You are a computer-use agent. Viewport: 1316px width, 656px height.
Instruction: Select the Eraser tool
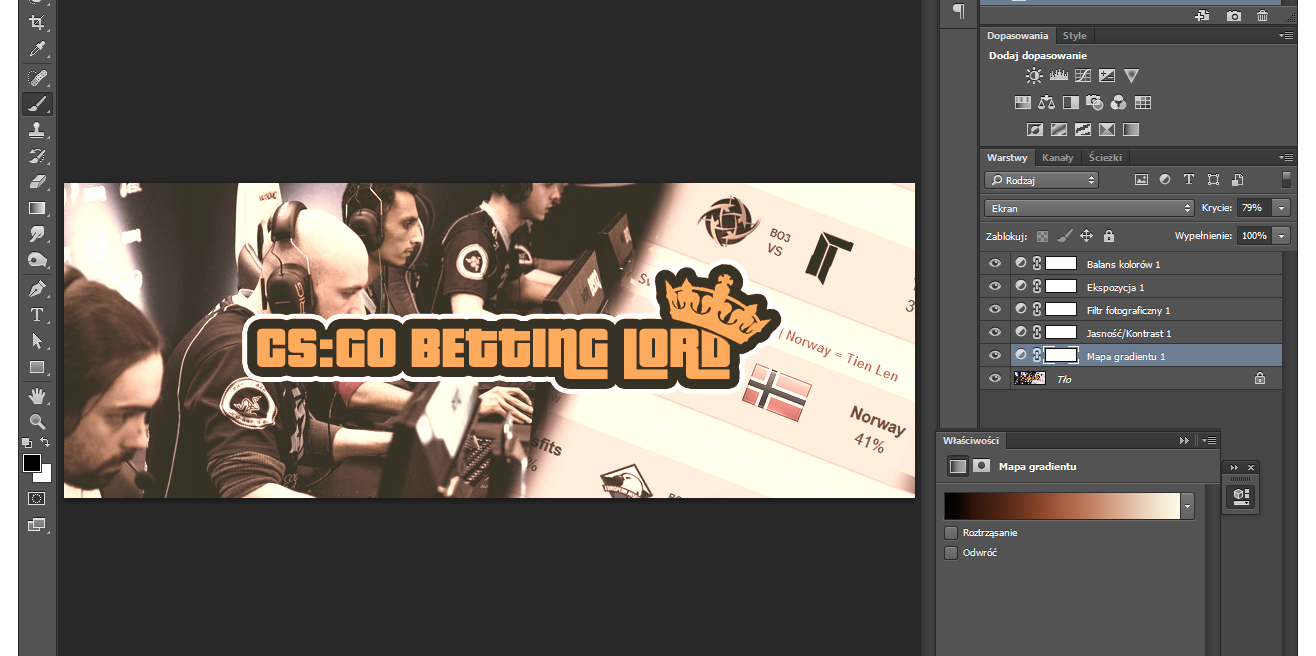[x=37, y=181]
